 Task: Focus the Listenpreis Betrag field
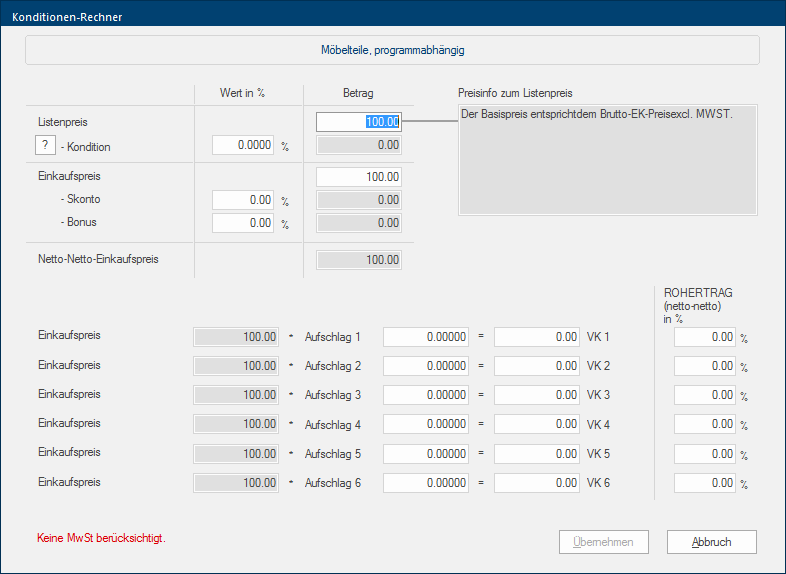(x=359, y=122)
